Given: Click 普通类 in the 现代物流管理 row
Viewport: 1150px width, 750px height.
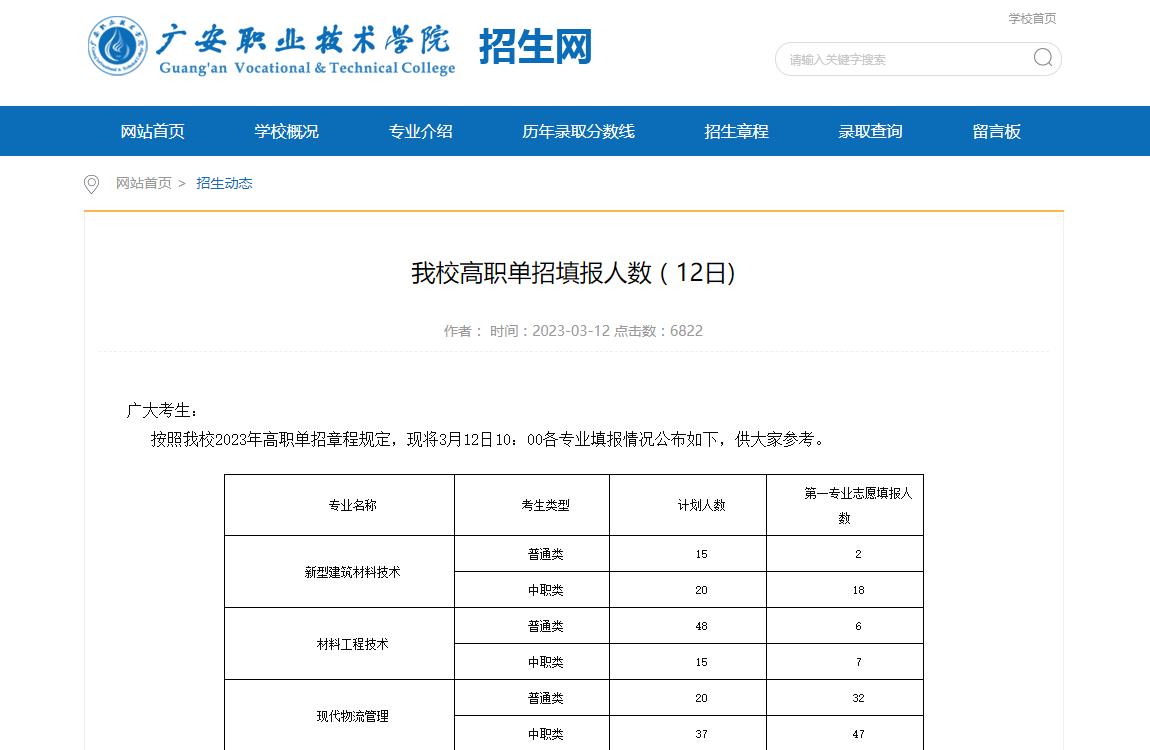Looking at the screenshot, I should pyautogui.click(x=532, y=698).
